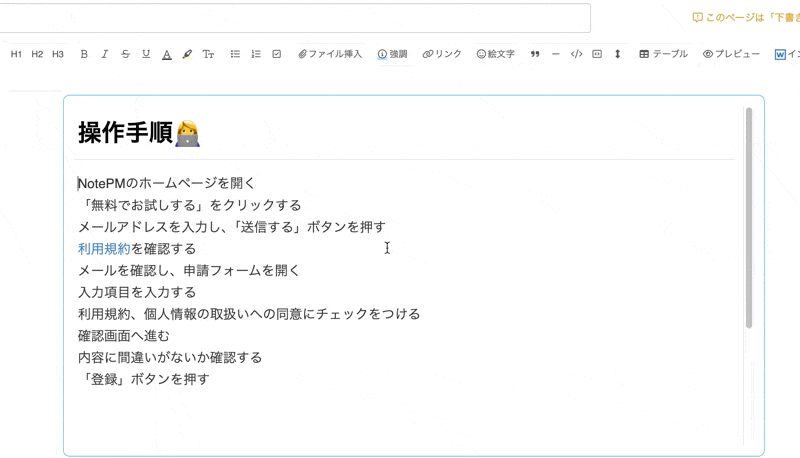Insert a blockquote
Screen dimensions: 800x458
535,54
